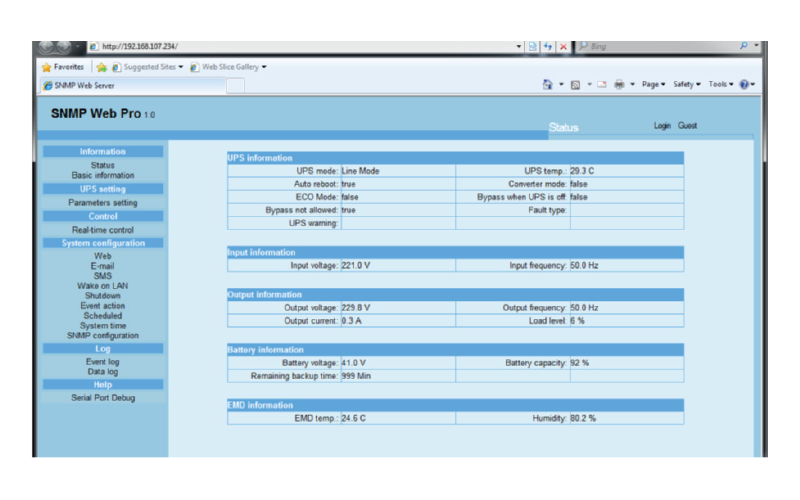Image resolution: width=800 pixels, height=500 pixels.
Task: Click the browser Refresh icon
Action: [x=548, y=47]
